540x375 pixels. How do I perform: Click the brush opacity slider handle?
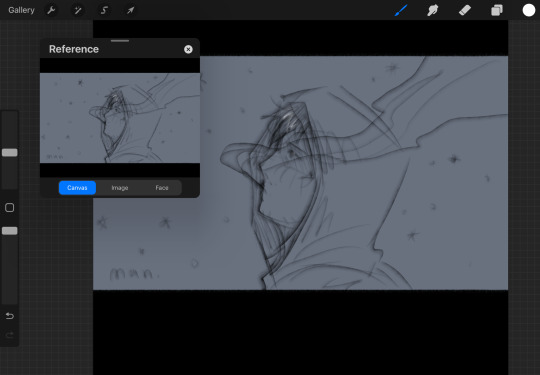pos(10,231)
